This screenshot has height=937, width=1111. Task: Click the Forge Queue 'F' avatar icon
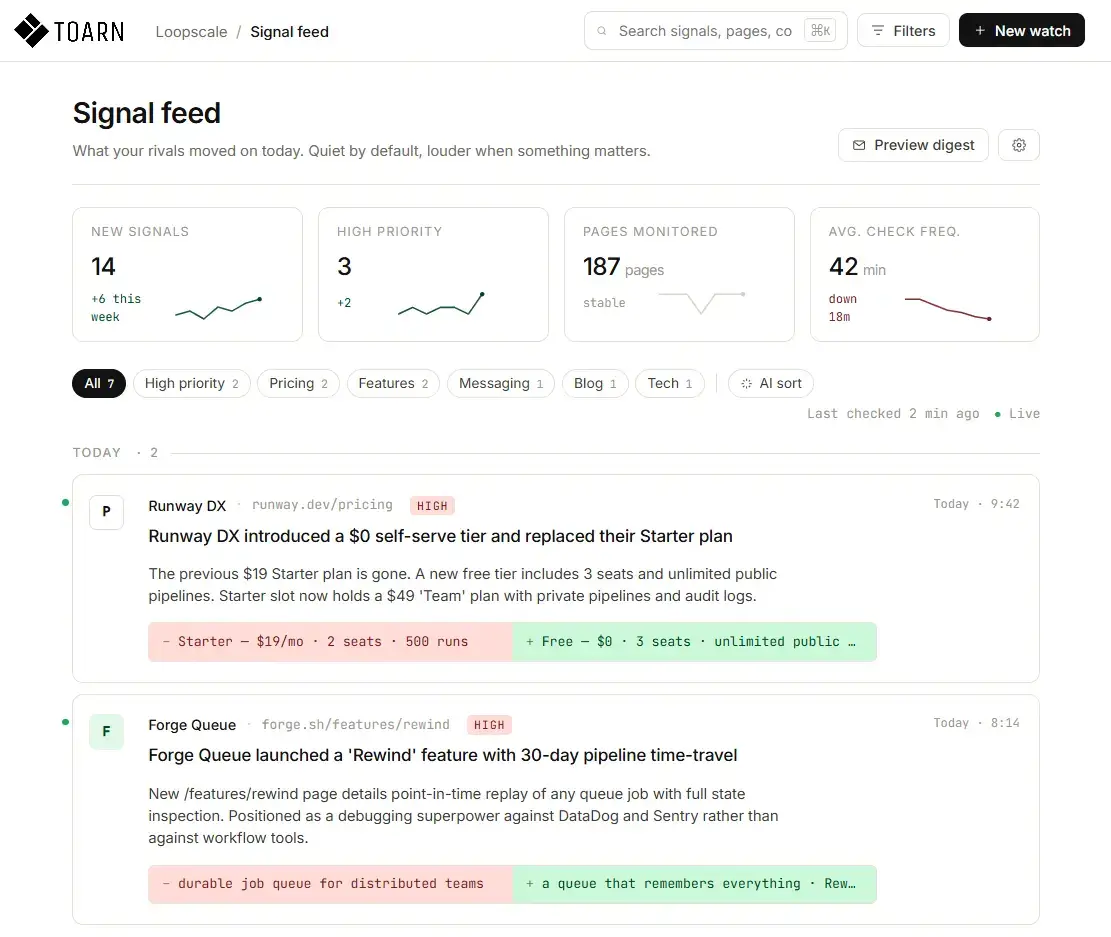point(106,731)
